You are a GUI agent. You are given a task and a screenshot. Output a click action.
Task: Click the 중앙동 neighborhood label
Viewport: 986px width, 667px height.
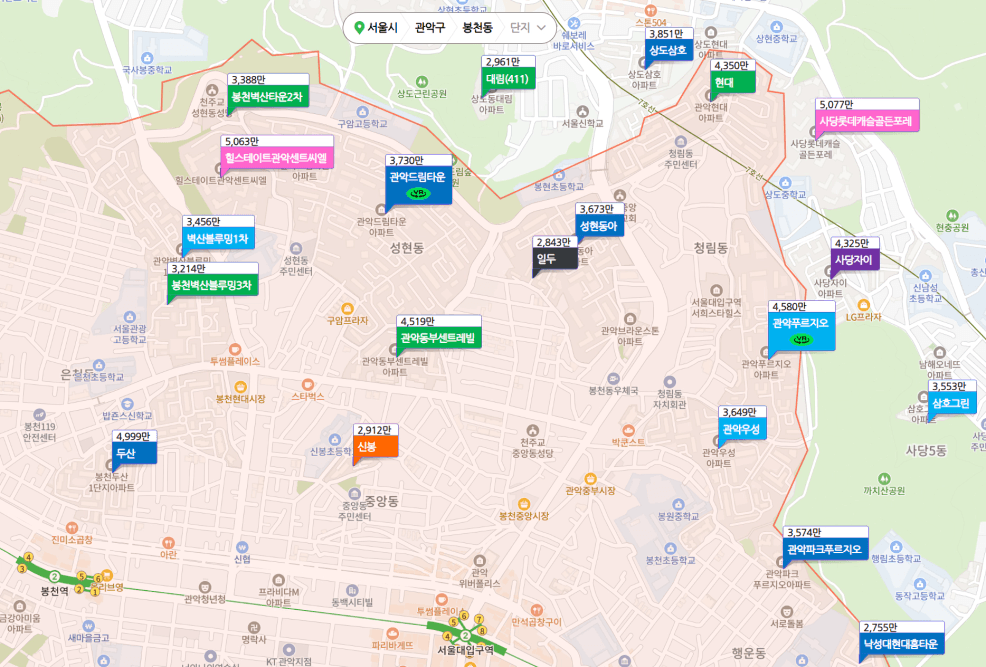tap(381, 501)
